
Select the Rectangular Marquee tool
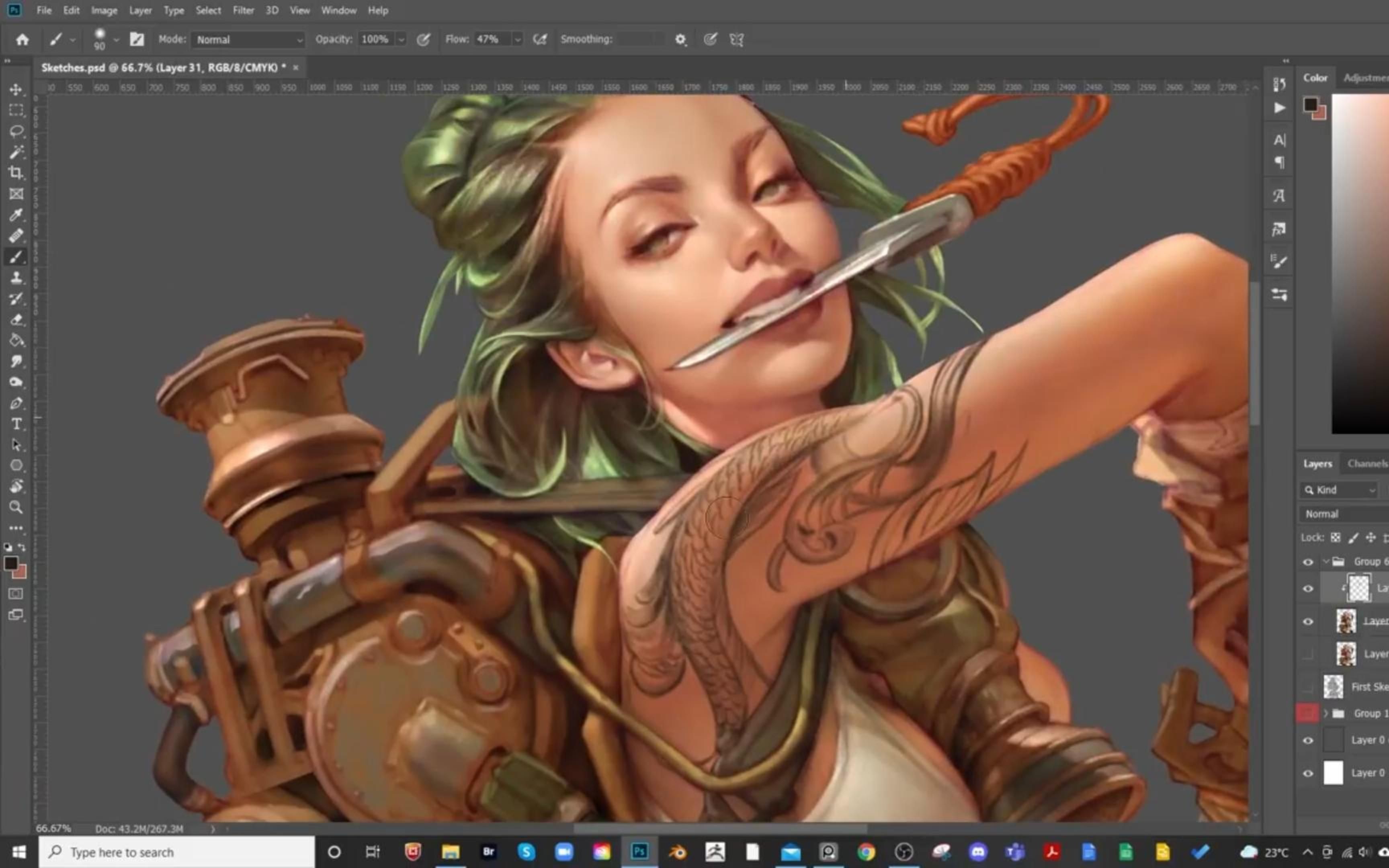coord(16,110)
